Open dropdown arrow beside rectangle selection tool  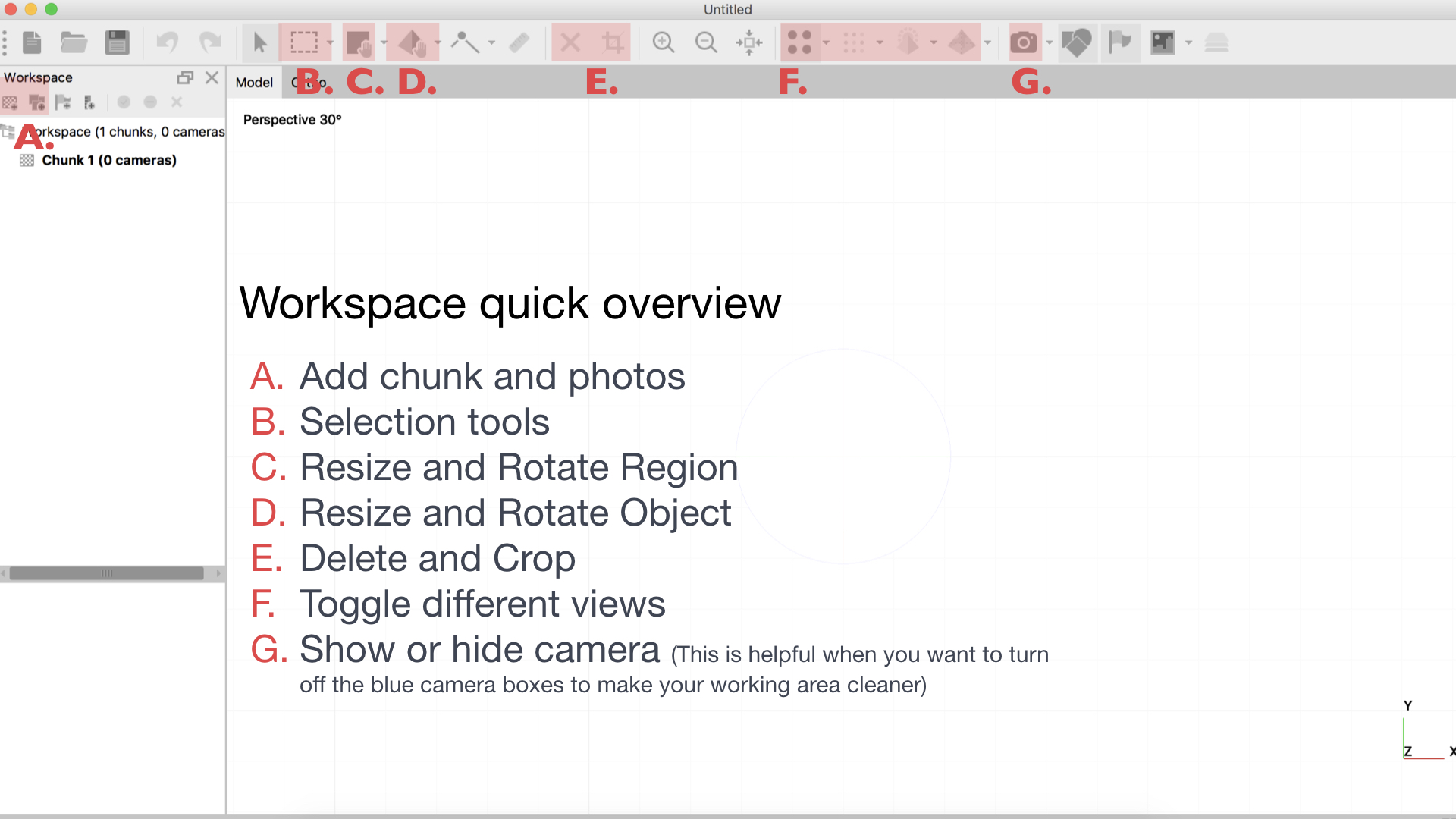click(x=330, y=43)
